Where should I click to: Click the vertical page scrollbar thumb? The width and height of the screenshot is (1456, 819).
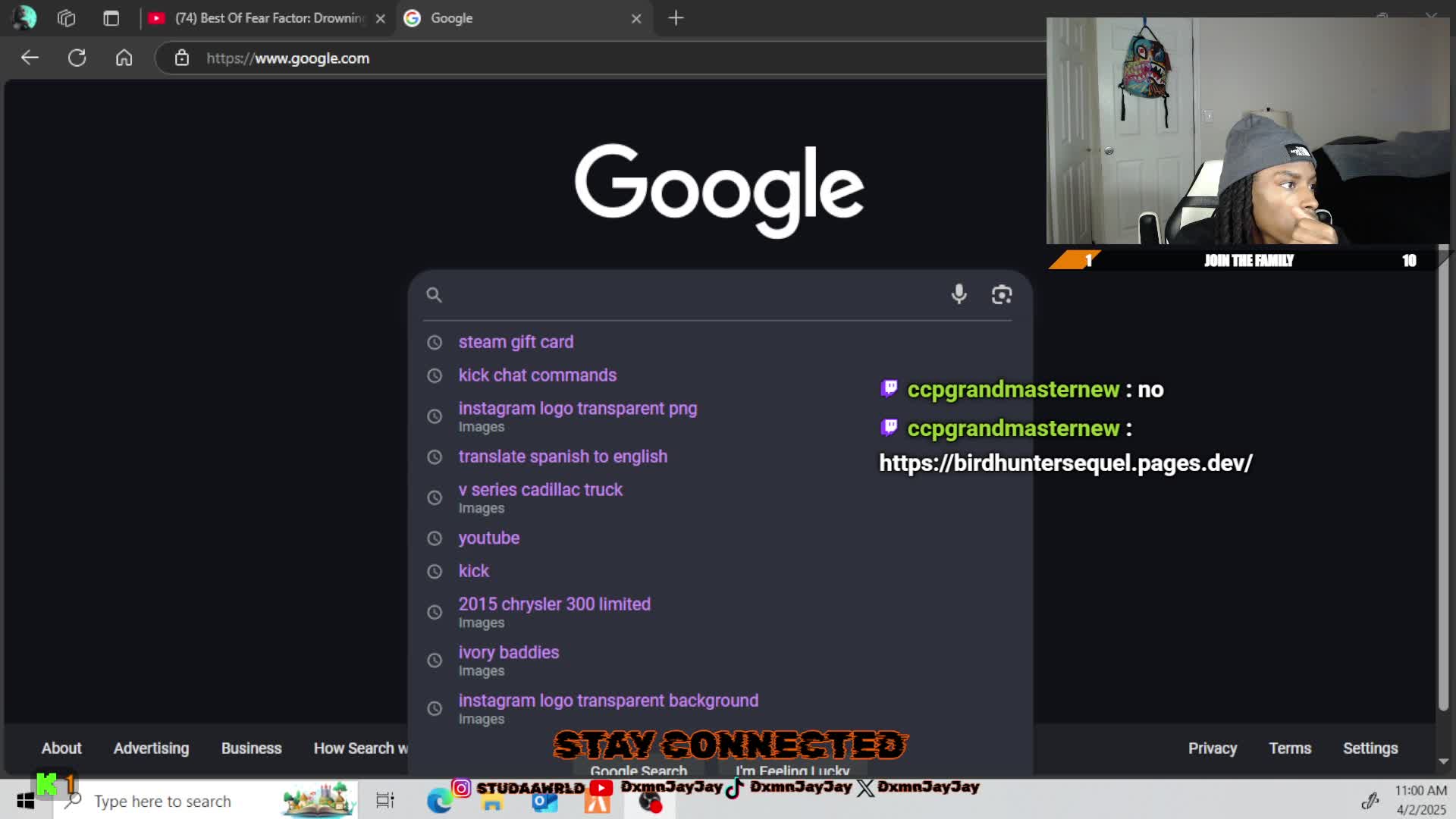(1443, 478)
